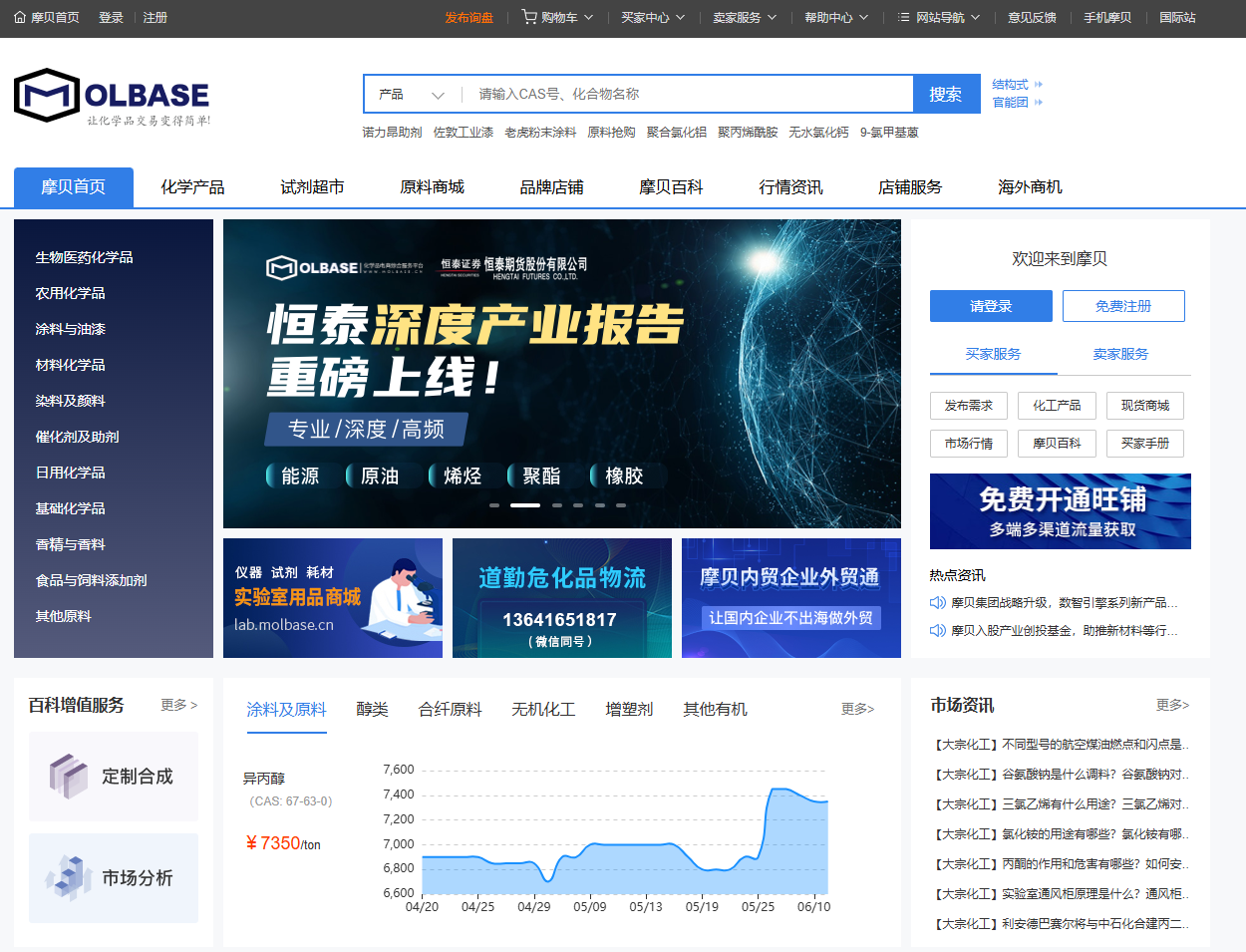Open the 试剂超市 nav tab
This screenshot has height=952, width=1246.
pyautogui.click(x=312, y=187)
